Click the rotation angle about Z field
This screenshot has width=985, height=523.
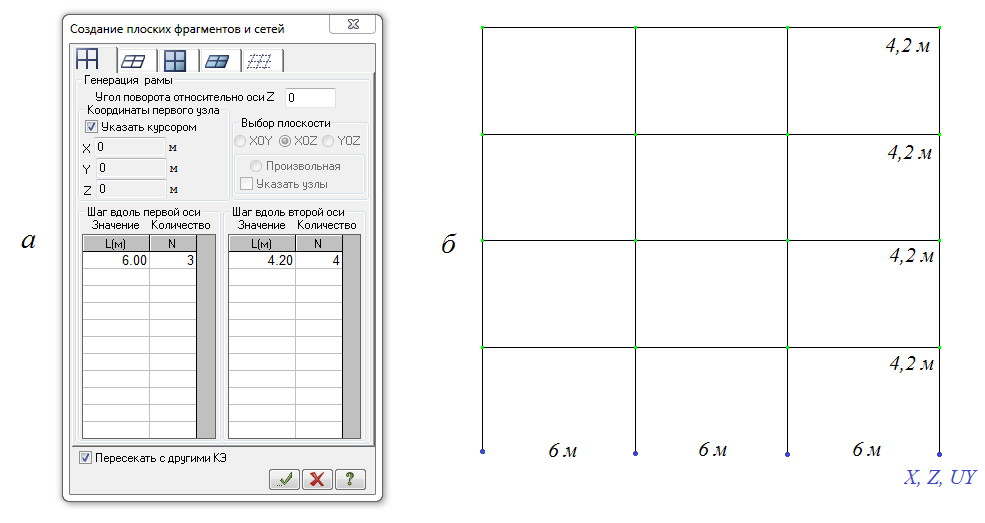310,97
